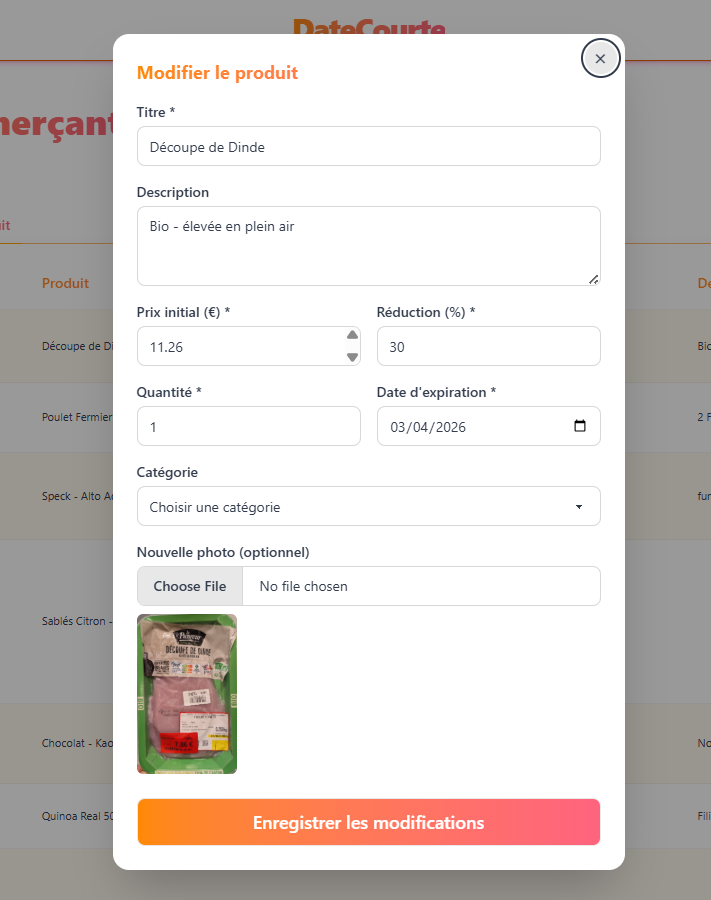Open the Choisir une catégorie select box
Viewport: 711px width, 900px height.
[x=368, y=506]
